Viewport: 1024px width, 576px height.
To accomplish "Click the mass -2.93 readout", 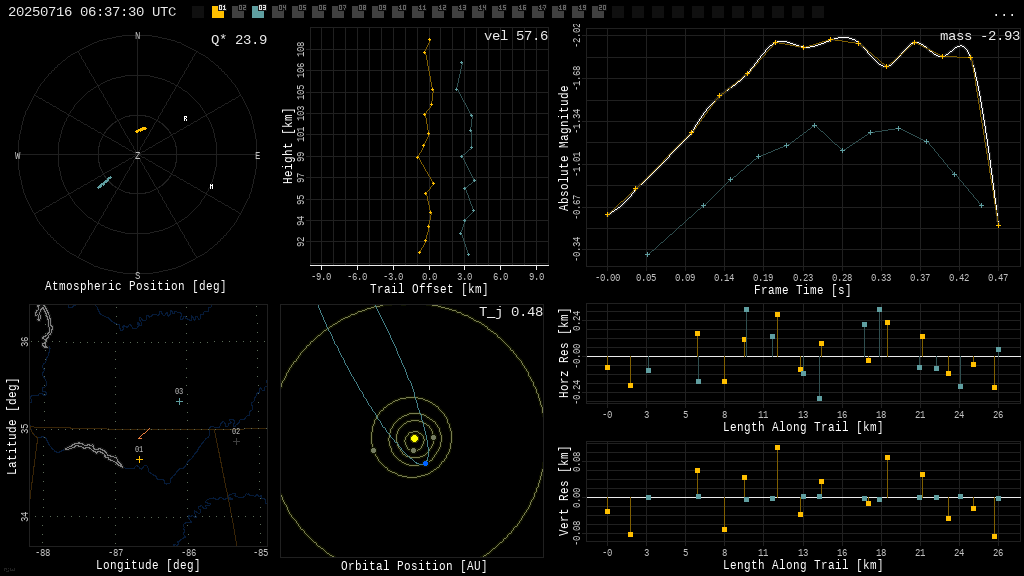I will 979,36.
